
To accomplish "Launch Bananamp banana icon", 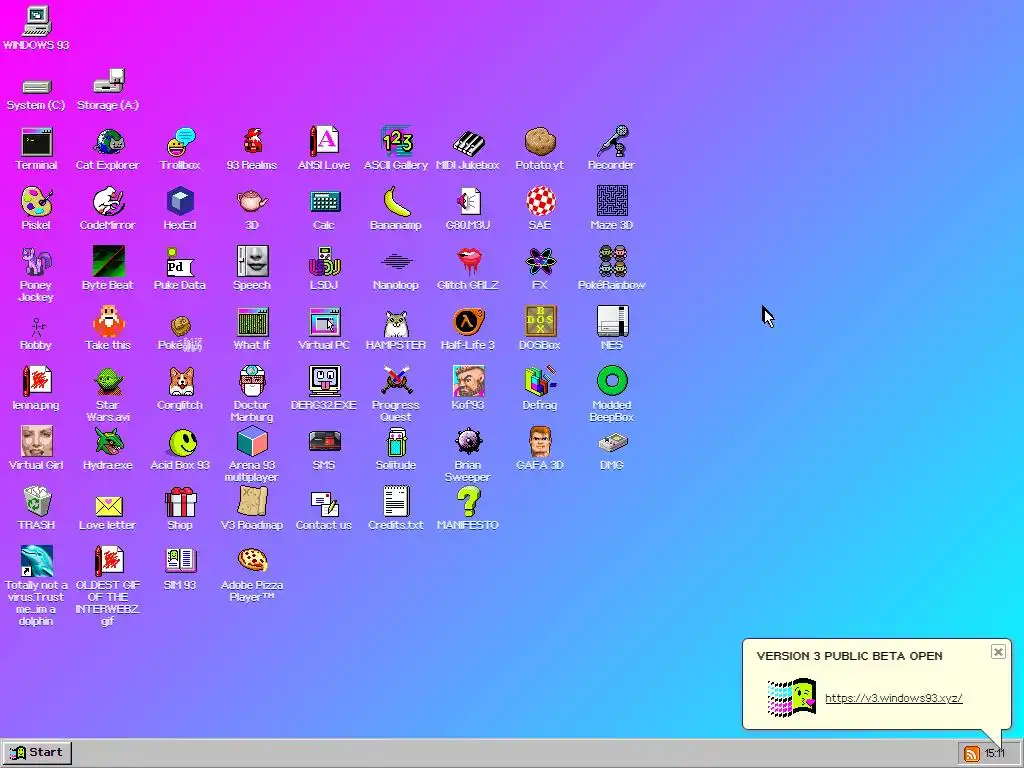I will coord(396,202).
